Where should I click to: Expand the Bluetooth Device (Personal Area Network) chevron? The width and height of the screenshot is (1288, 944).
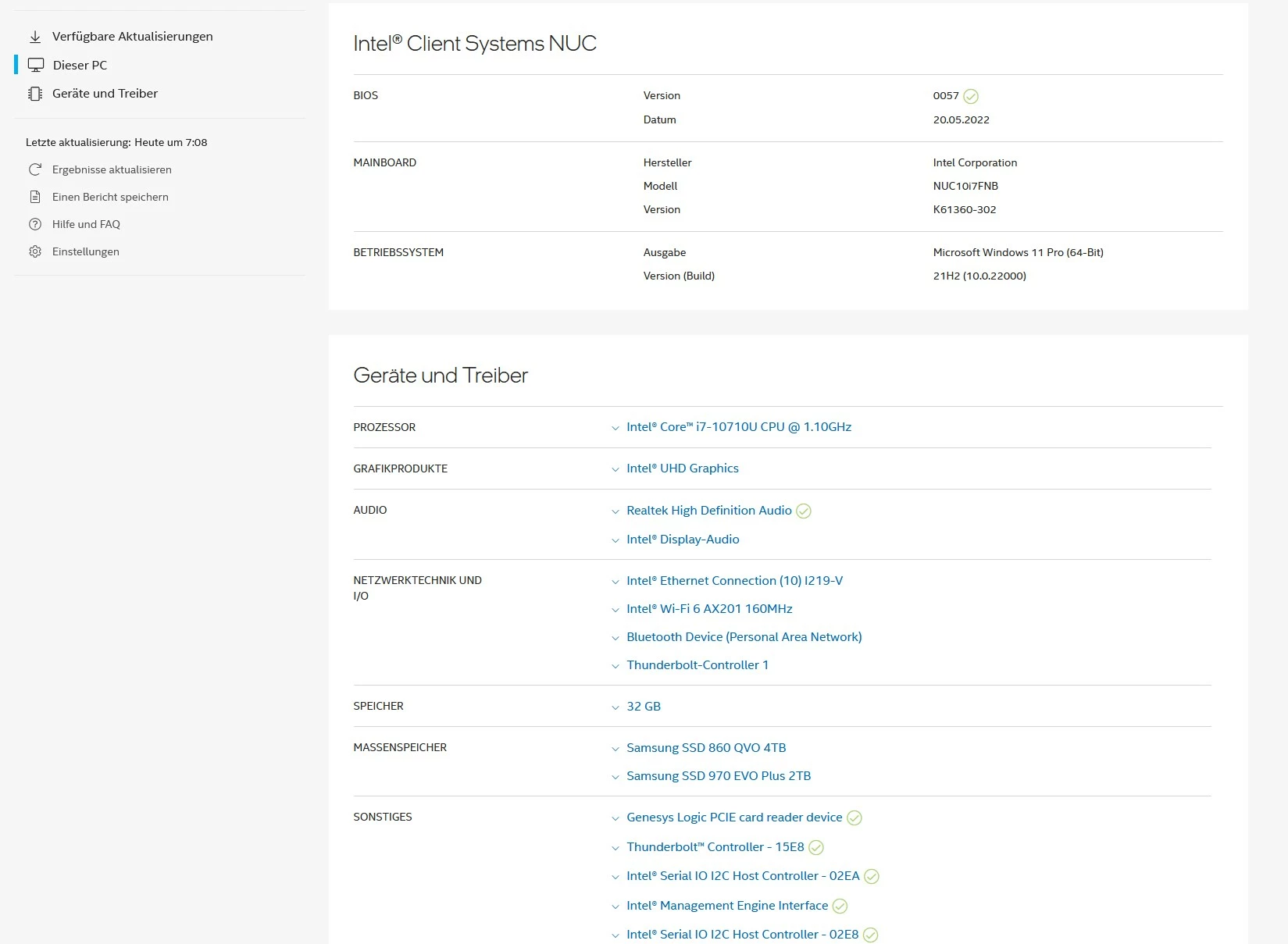pos(615,638)
